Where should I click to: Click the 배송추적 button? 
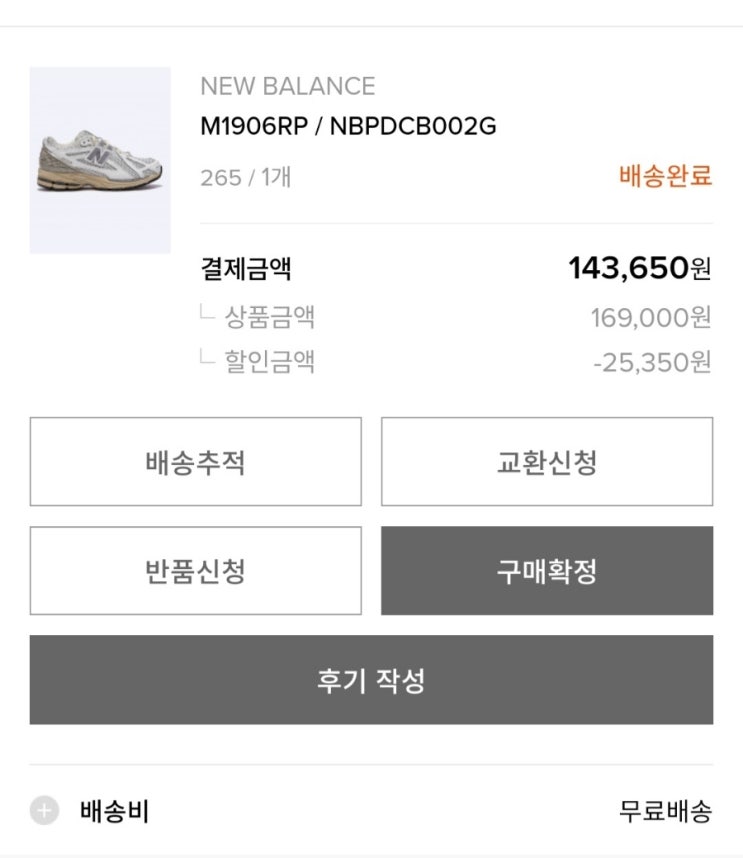[x=195, y=462]
